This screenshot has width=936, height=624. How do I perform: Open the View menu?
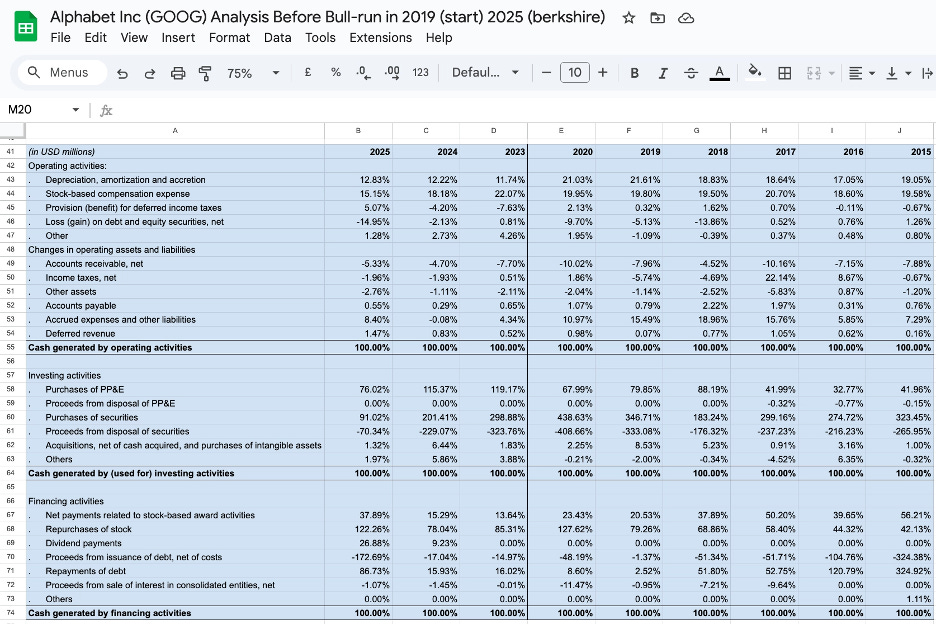tap(134, 38)
